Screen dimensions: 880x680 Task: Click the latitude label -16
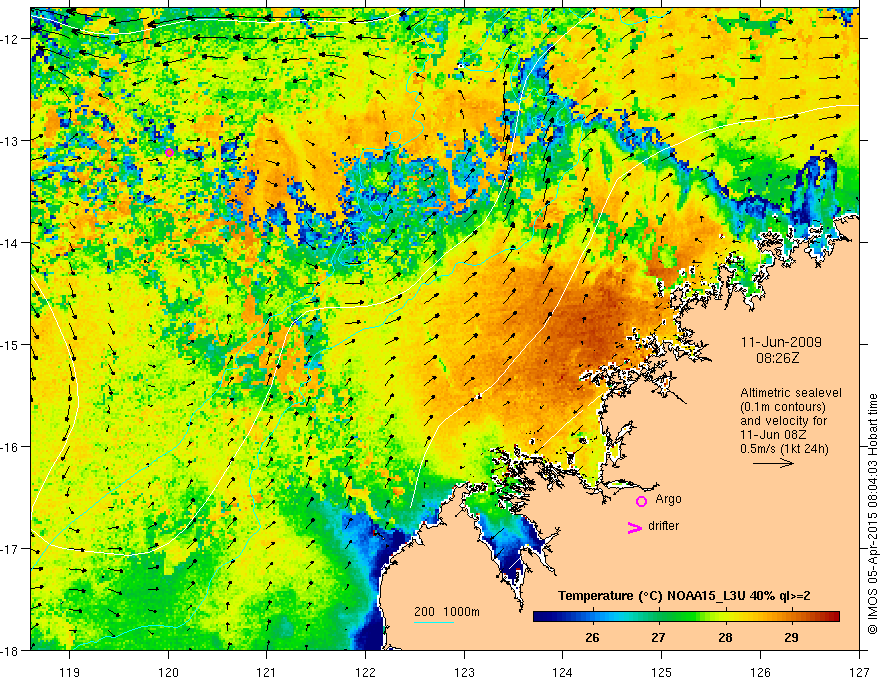click(x=11, y=447)
